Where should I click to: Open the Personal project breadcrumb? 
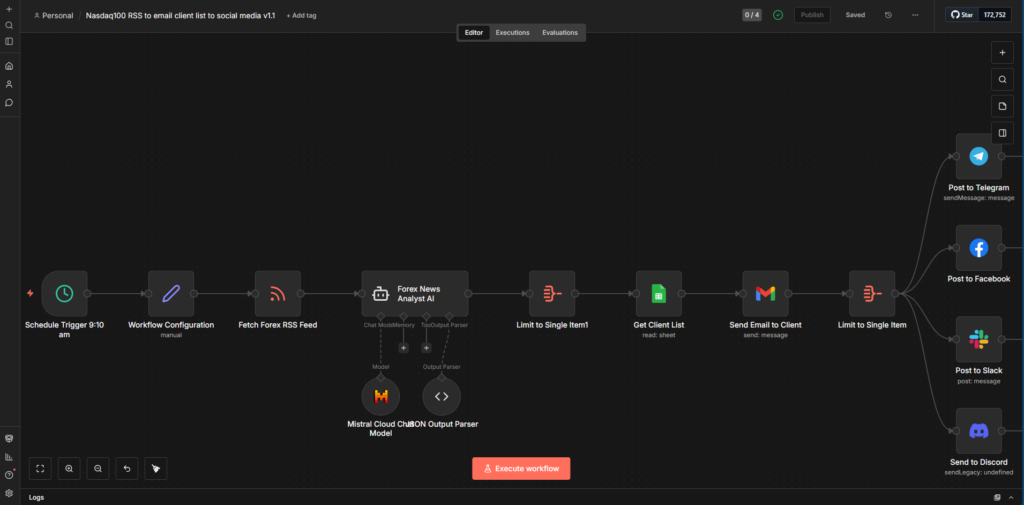pos(54,15)
